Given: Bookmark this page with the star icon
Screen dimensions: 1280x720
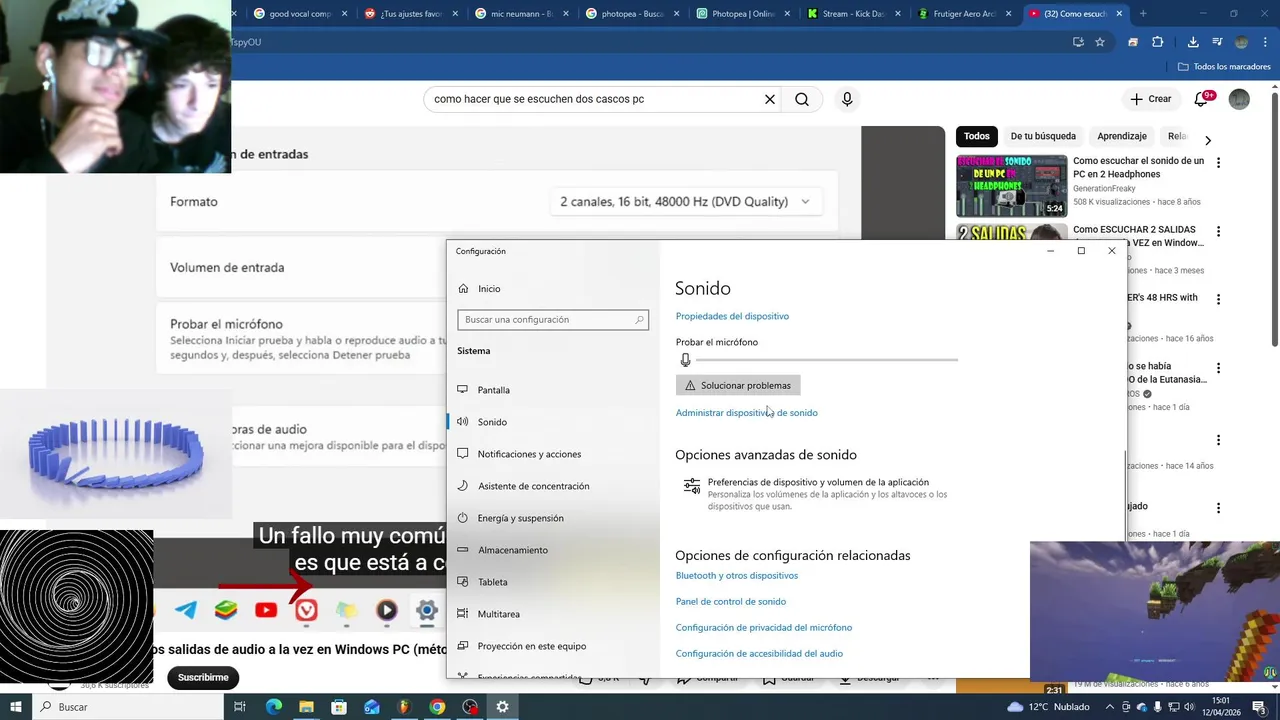Looking at the screenshot, I should 1100,42.
